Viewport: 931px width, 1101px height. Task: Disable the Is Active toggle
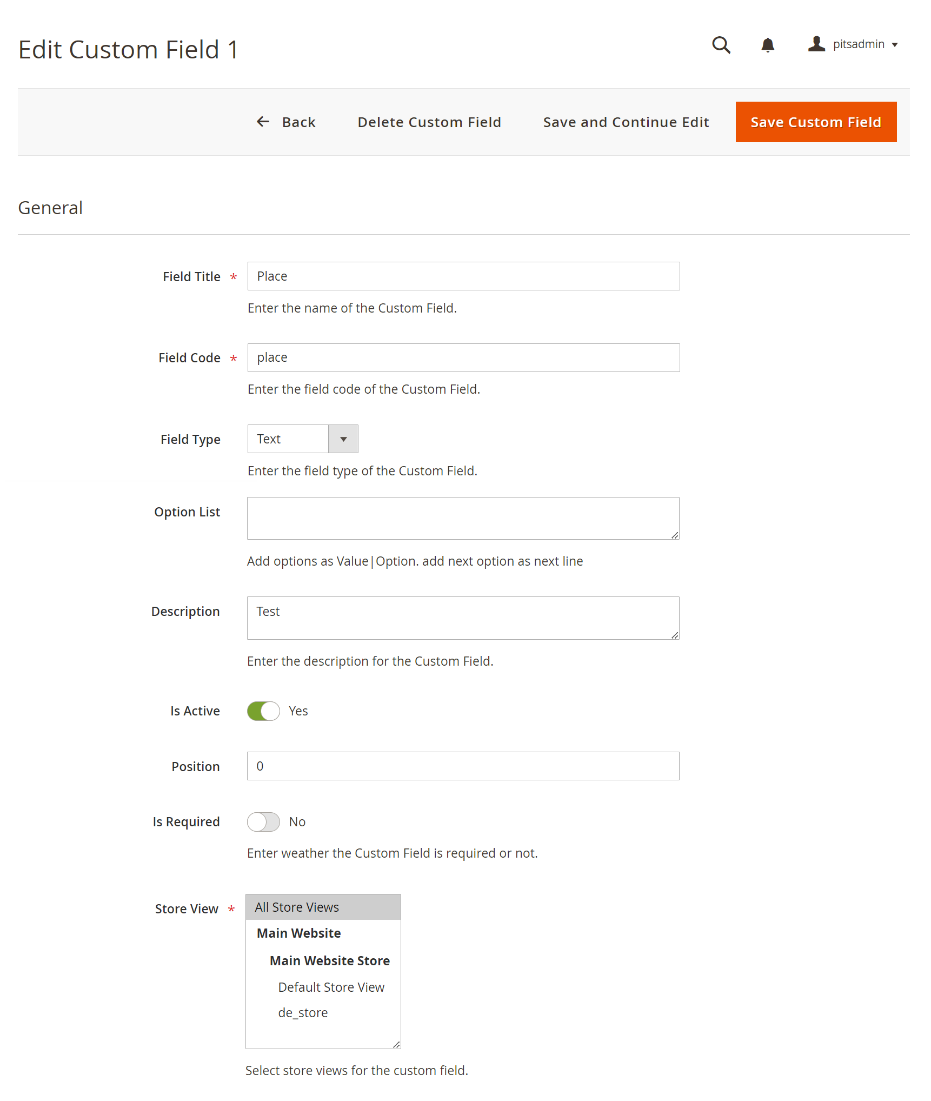coord(263,711)
